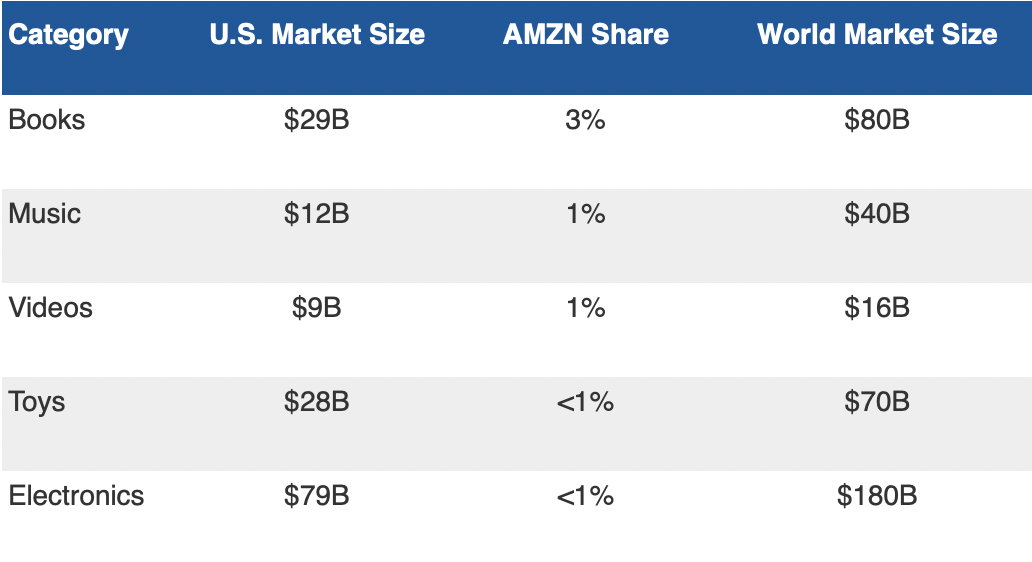Select the $9B Videos market value
This screenshot has height=562, width=1032.
(317, 308)
